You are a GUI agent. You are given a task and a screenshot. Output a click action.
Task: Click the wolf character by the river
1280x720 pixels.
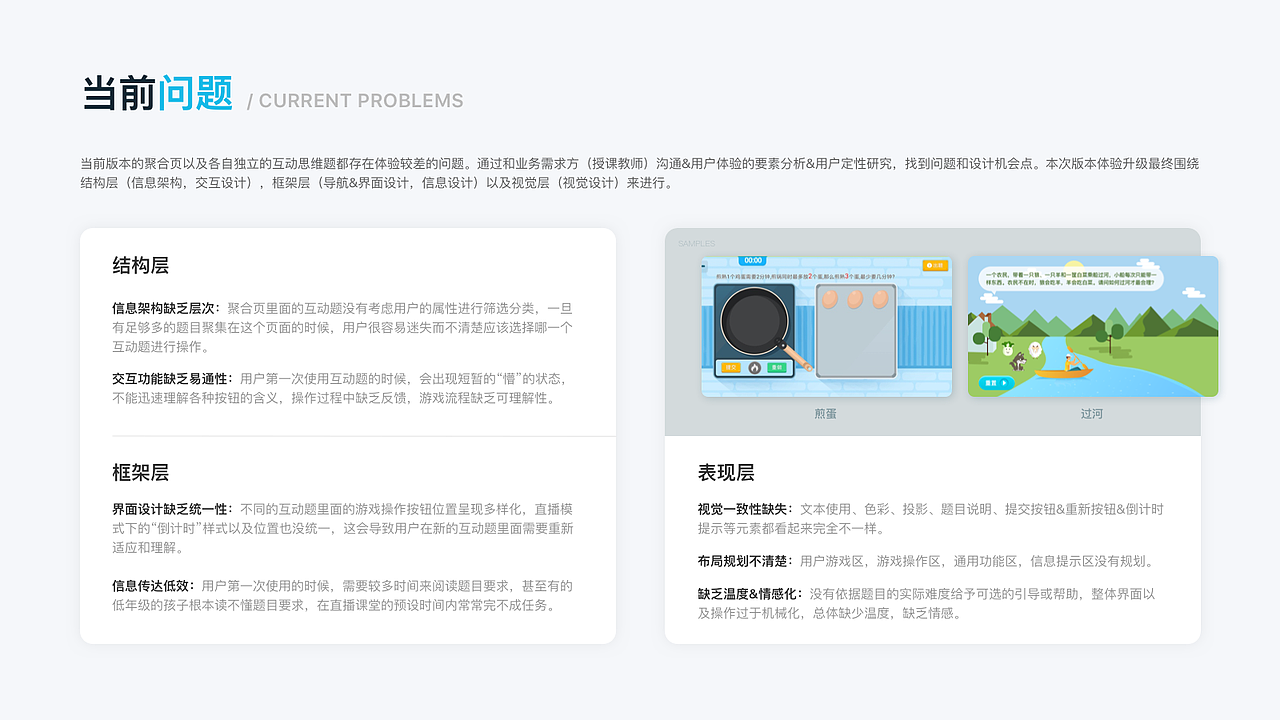tap(1018, 360)
